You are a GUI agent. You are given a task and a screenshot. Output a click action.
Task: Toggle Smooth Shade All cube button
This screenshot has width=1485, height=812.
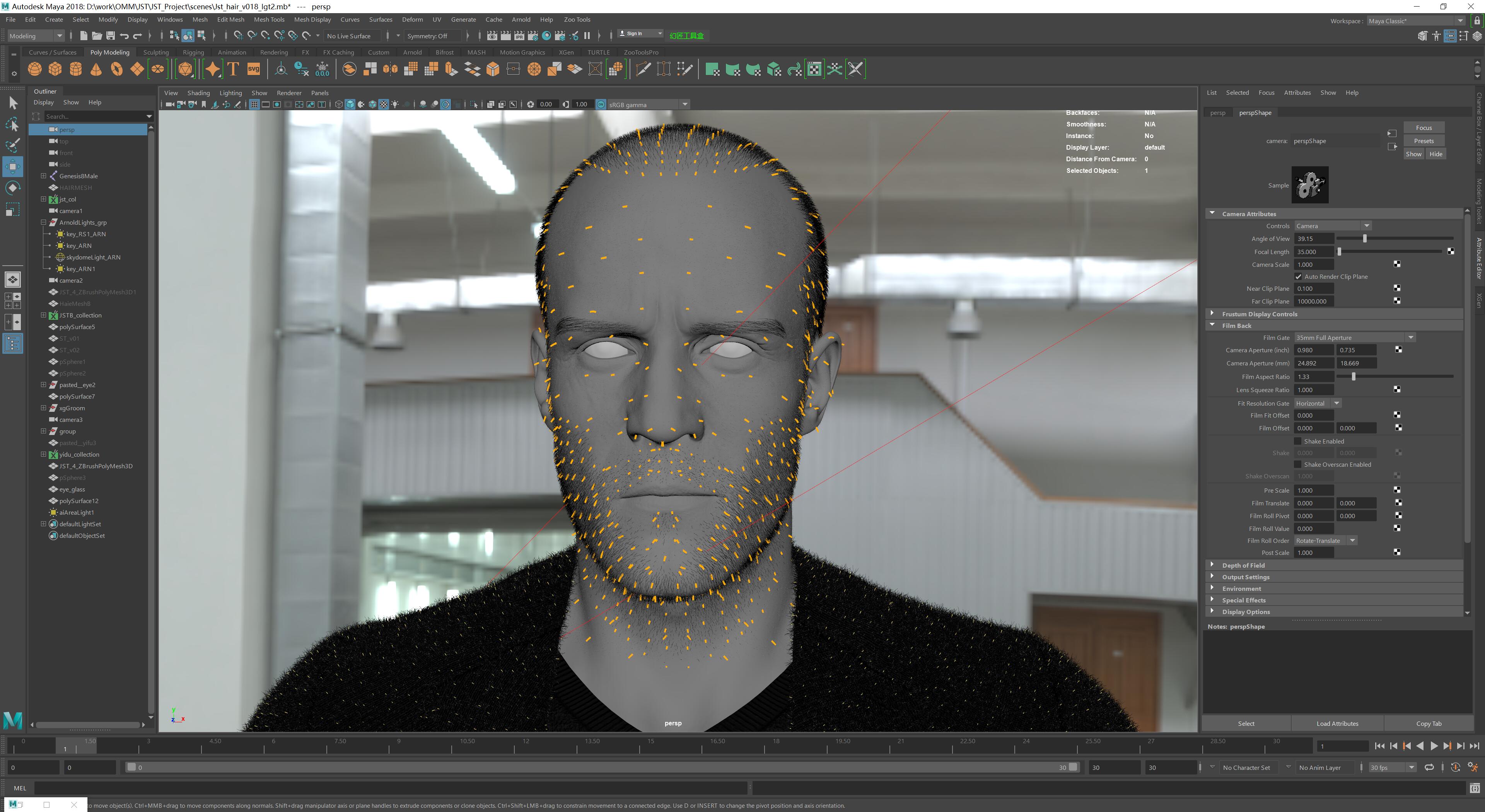tap(350, 104)
